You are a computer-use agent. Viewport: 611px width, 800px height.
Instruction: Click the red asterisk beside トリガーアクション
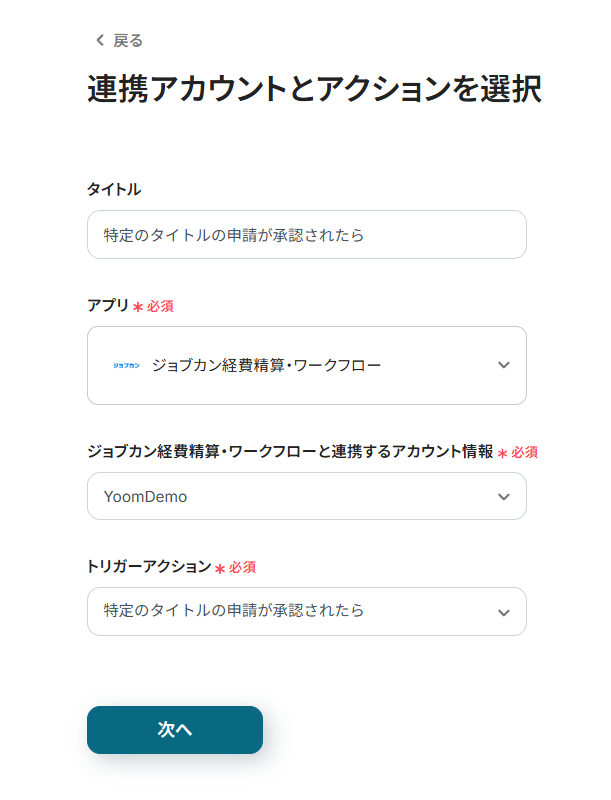tap(220, 568)
